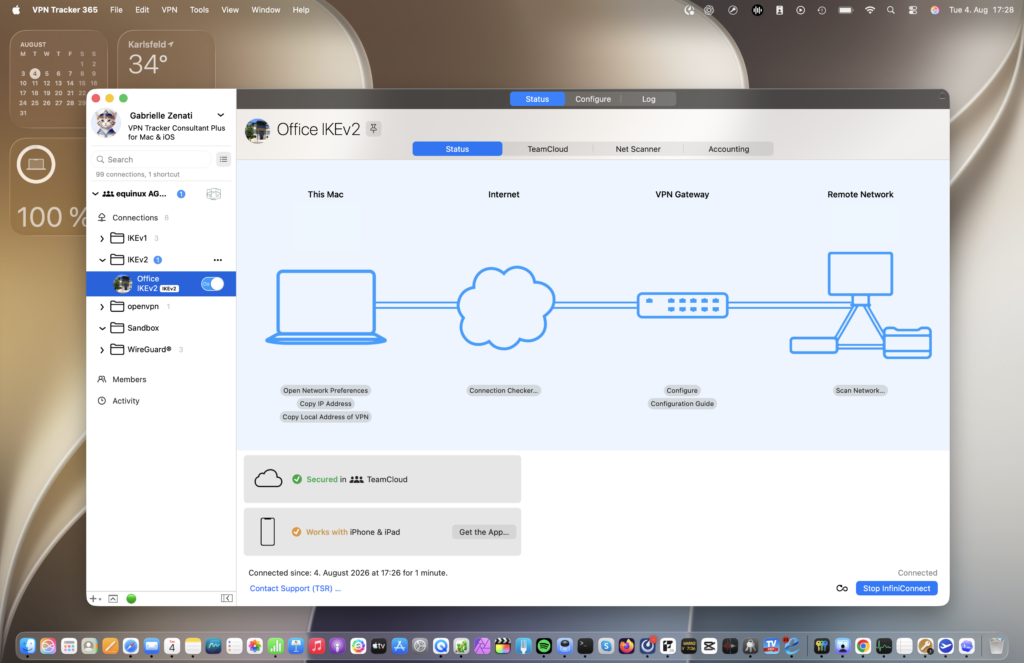Click the collapse sidebar icon at bottom
The image size is (1024, 663).
click(x=227, y=598)
